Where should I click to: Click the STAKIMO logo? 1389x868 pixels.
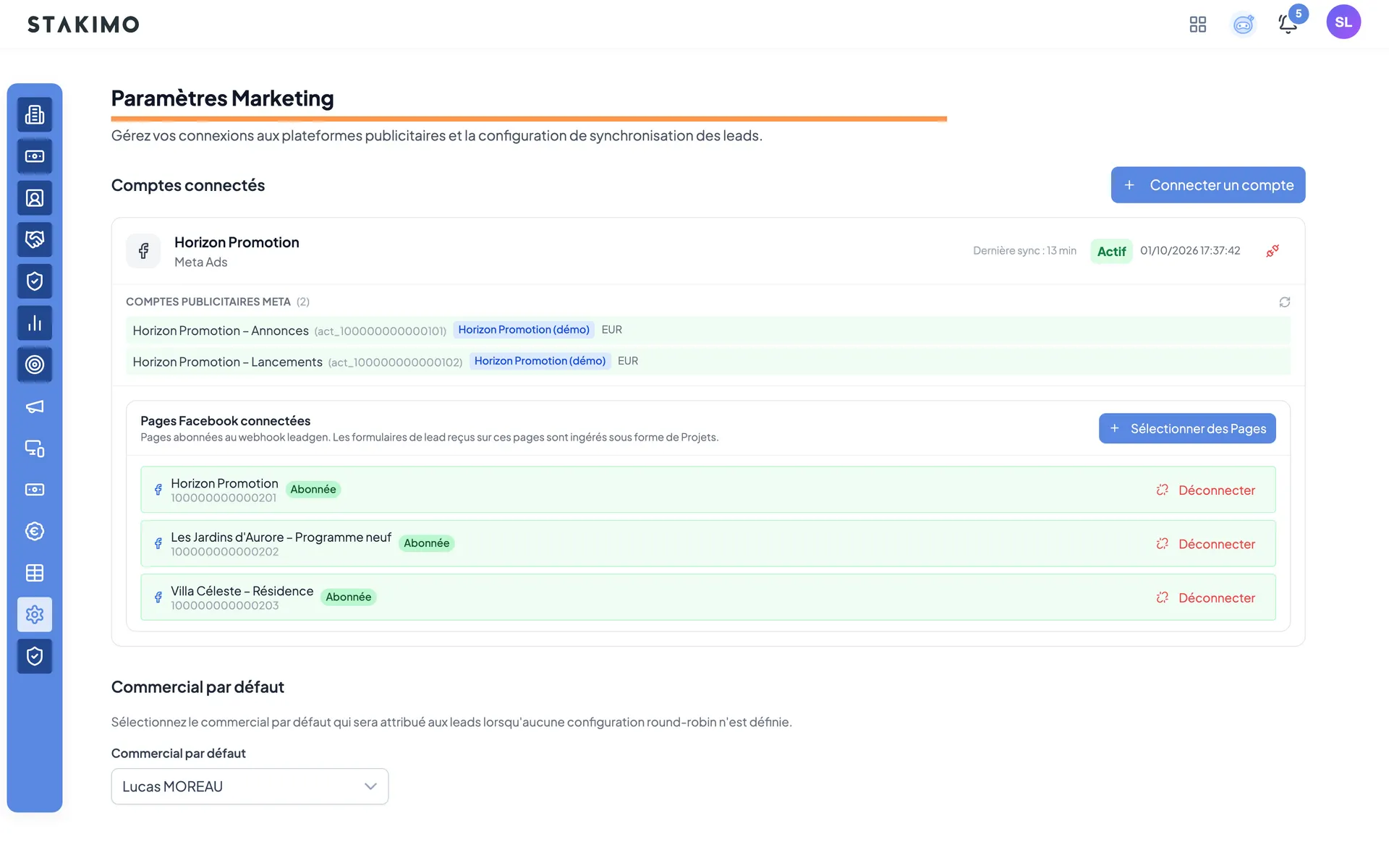tap(83, 25)
